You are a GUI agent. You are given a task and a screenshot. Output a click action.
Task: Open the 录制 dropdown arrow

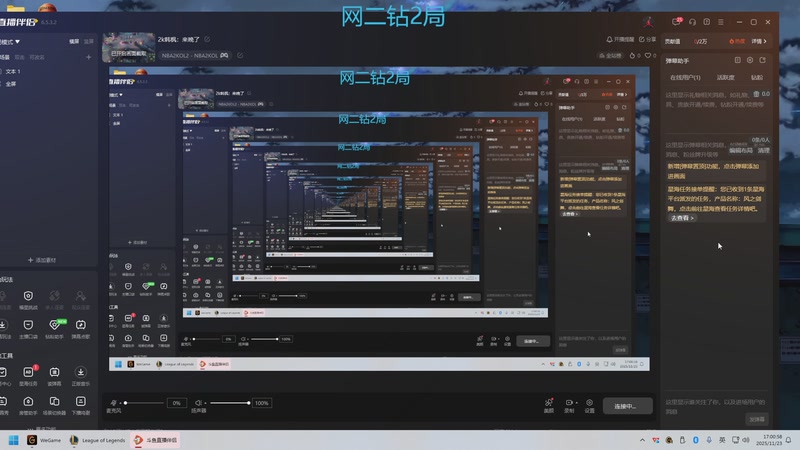click(x=577, y=403)
